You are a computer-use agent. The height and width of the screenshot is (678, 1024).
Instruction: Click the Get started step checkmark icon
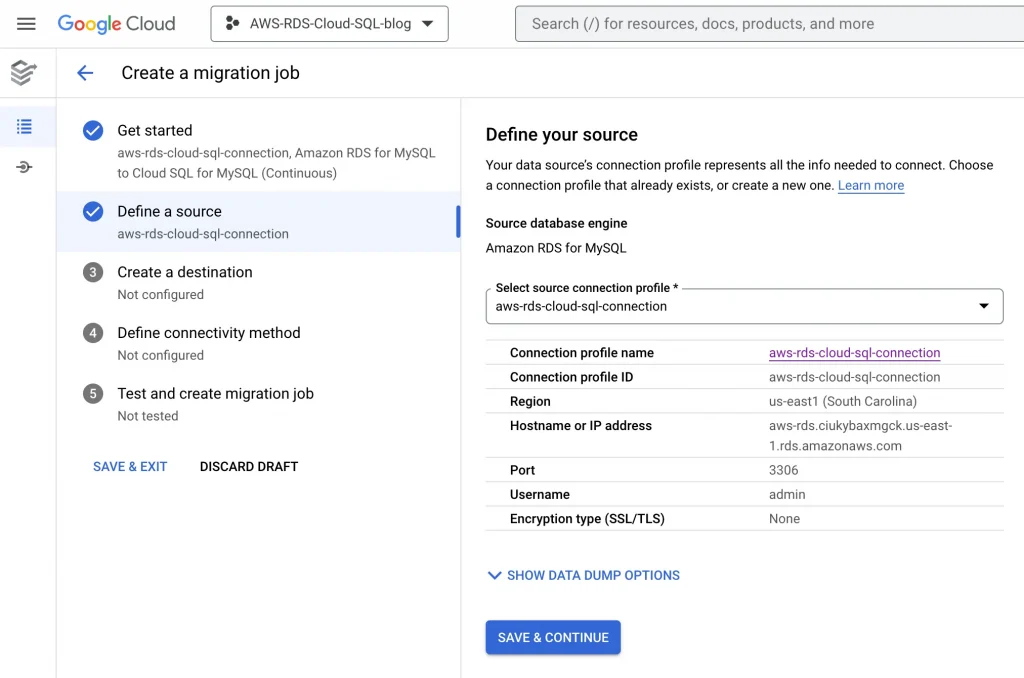click(x=93, y=131)
